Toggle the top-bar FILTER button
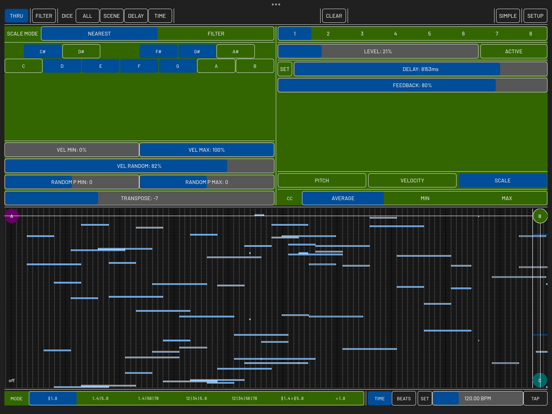Image resolution: width=552 pixels, height=414 pixels. pyautogui.click(x=44, y=16)
